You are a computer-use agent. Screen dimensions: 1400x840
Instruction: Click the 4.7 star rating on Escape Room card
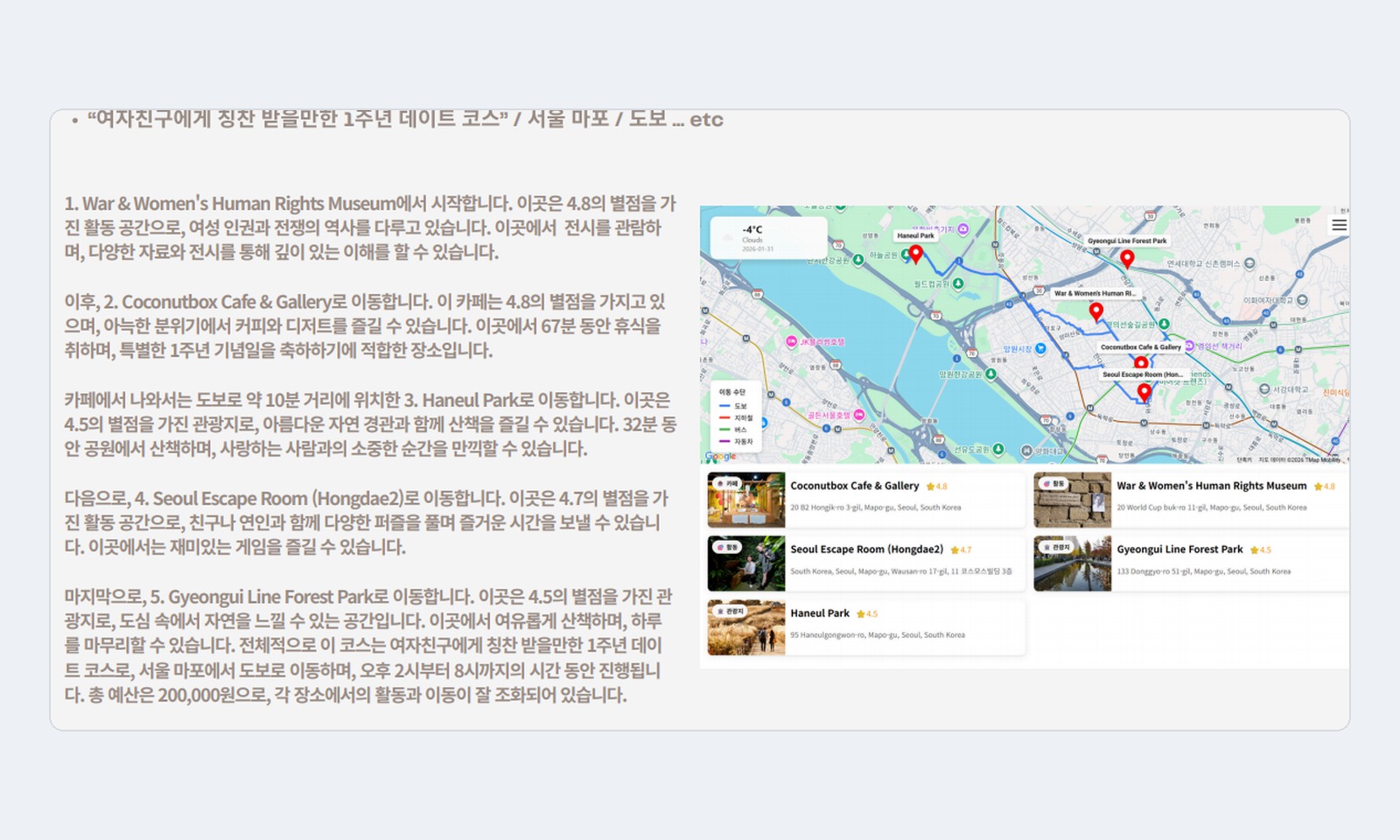click(x=961, y=550)
